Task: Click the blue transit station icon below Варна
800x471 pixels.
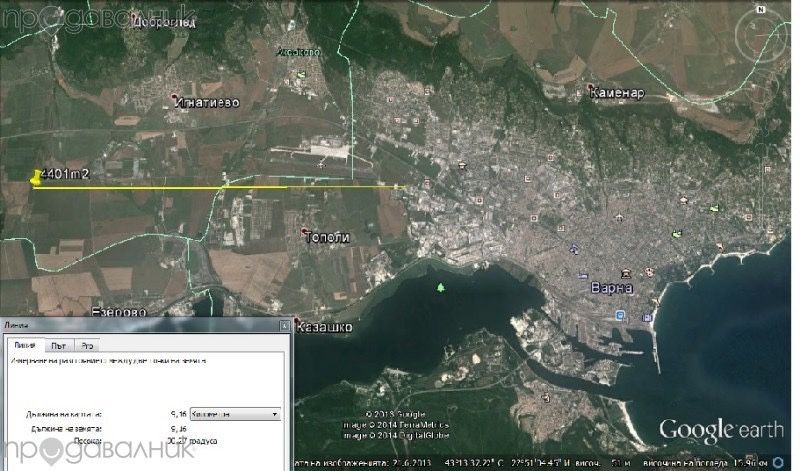Action: click(x=620, y=316)
